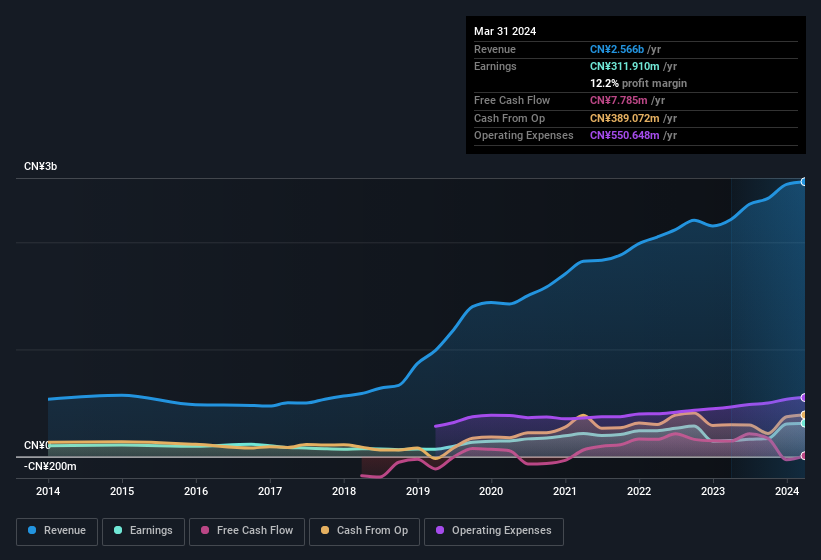The width and height of the screenshot is (821, 560).
Task: Select the Cash From Op endpoint marker
Action: (804, 415)
